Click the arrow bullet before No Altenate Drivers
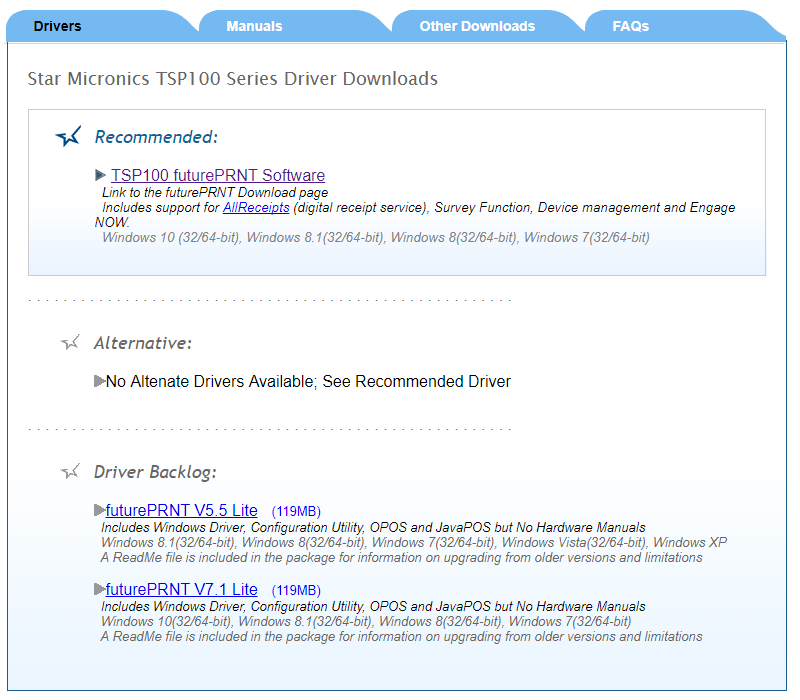The width and height of the screenshot is (800, 700). coord(99,381)
